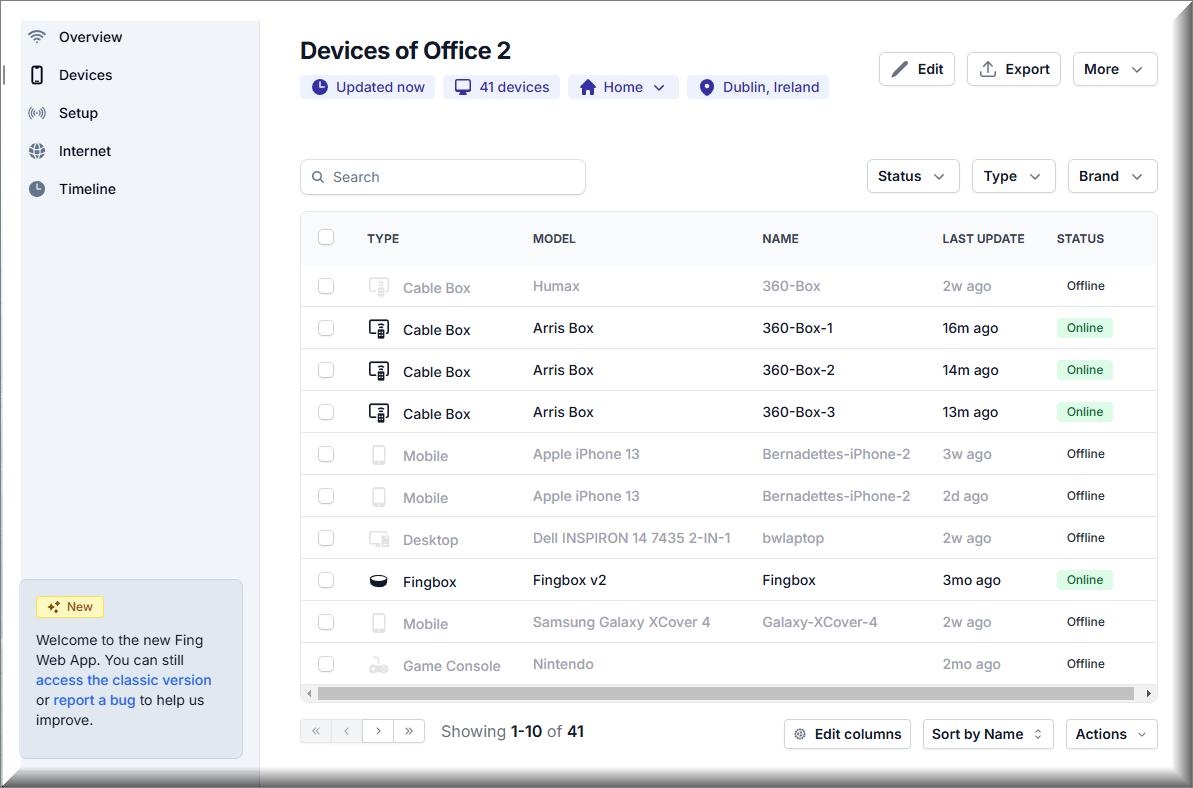The image size is (1193, 788).
Task: Open the More menu
Action: [x=1114, y=69]
